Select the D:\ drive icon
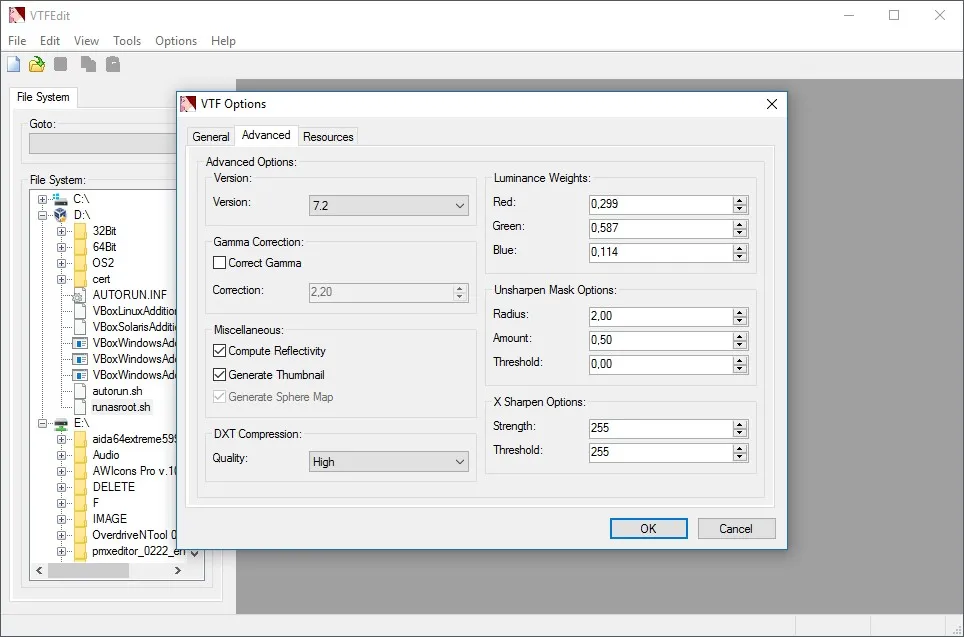Screen dimensions: 964x637 [60, 215]
